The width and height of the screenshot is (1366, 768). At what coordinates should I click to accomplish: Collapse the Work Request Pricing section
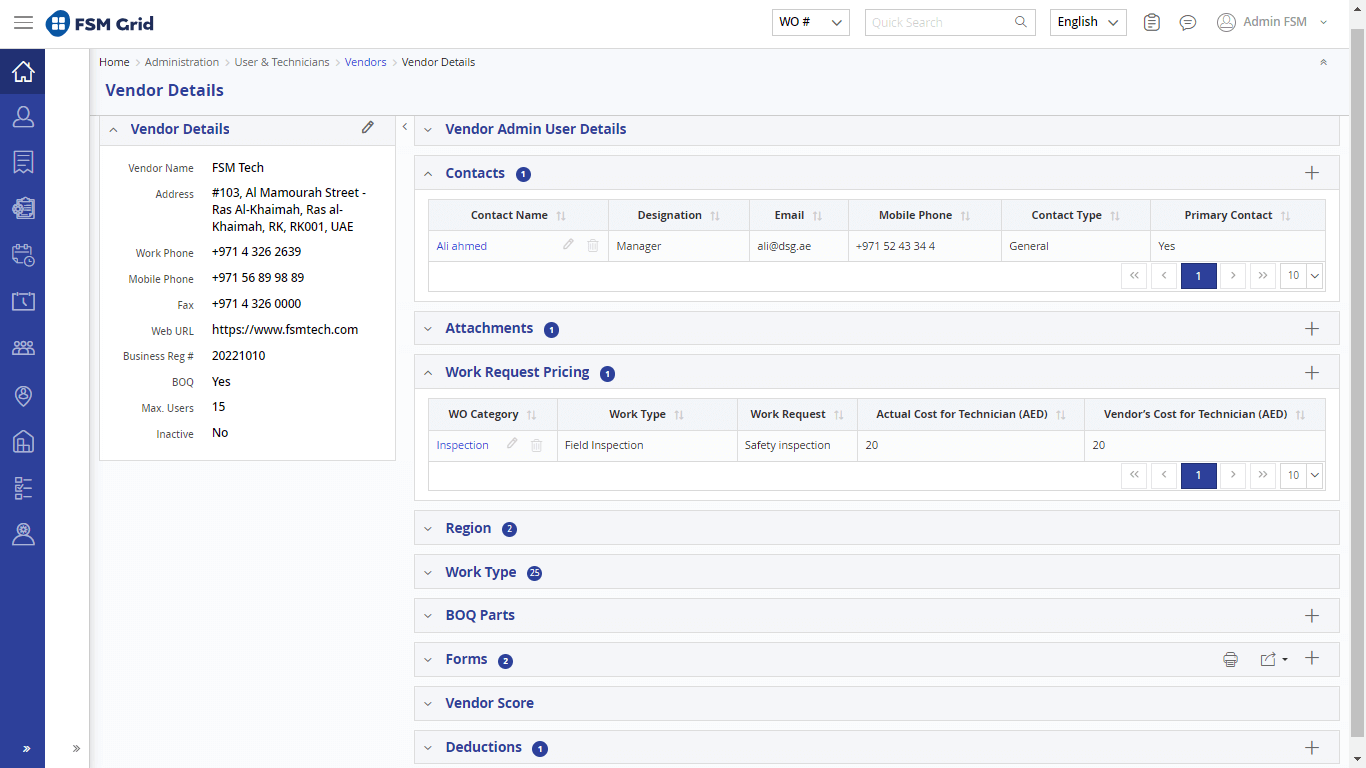(428, 372)
